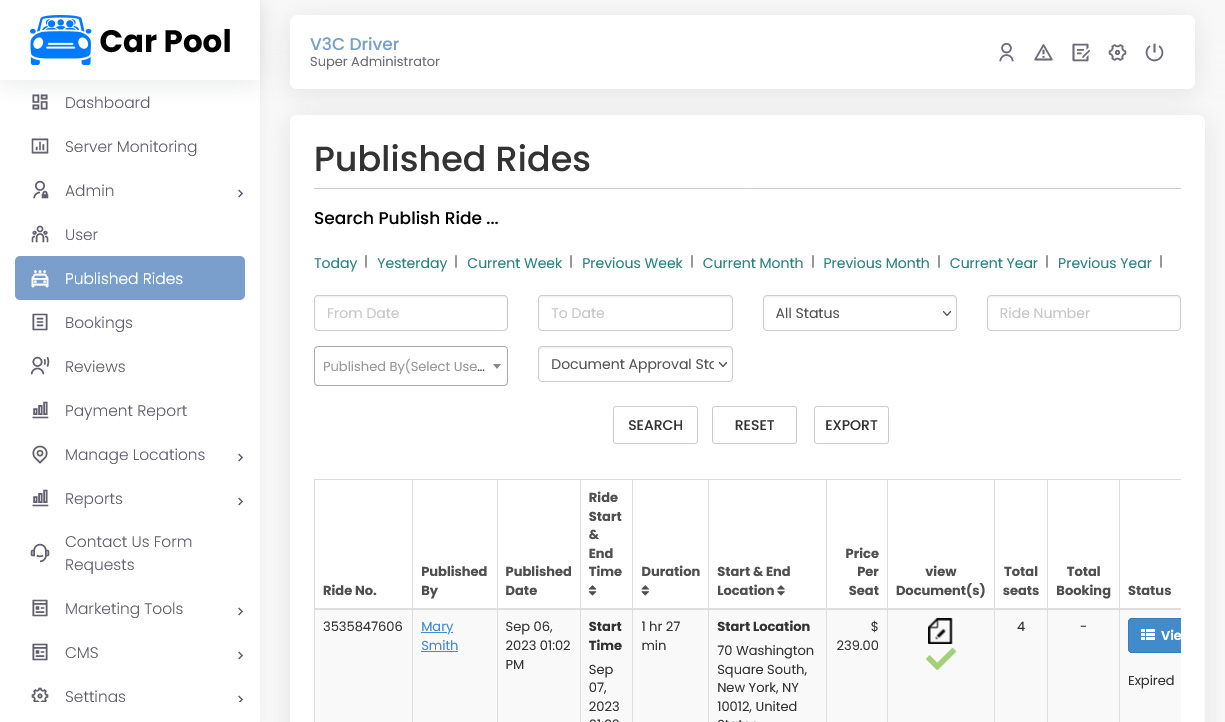Open the header settings gear icon

(x=1117, y=53)
